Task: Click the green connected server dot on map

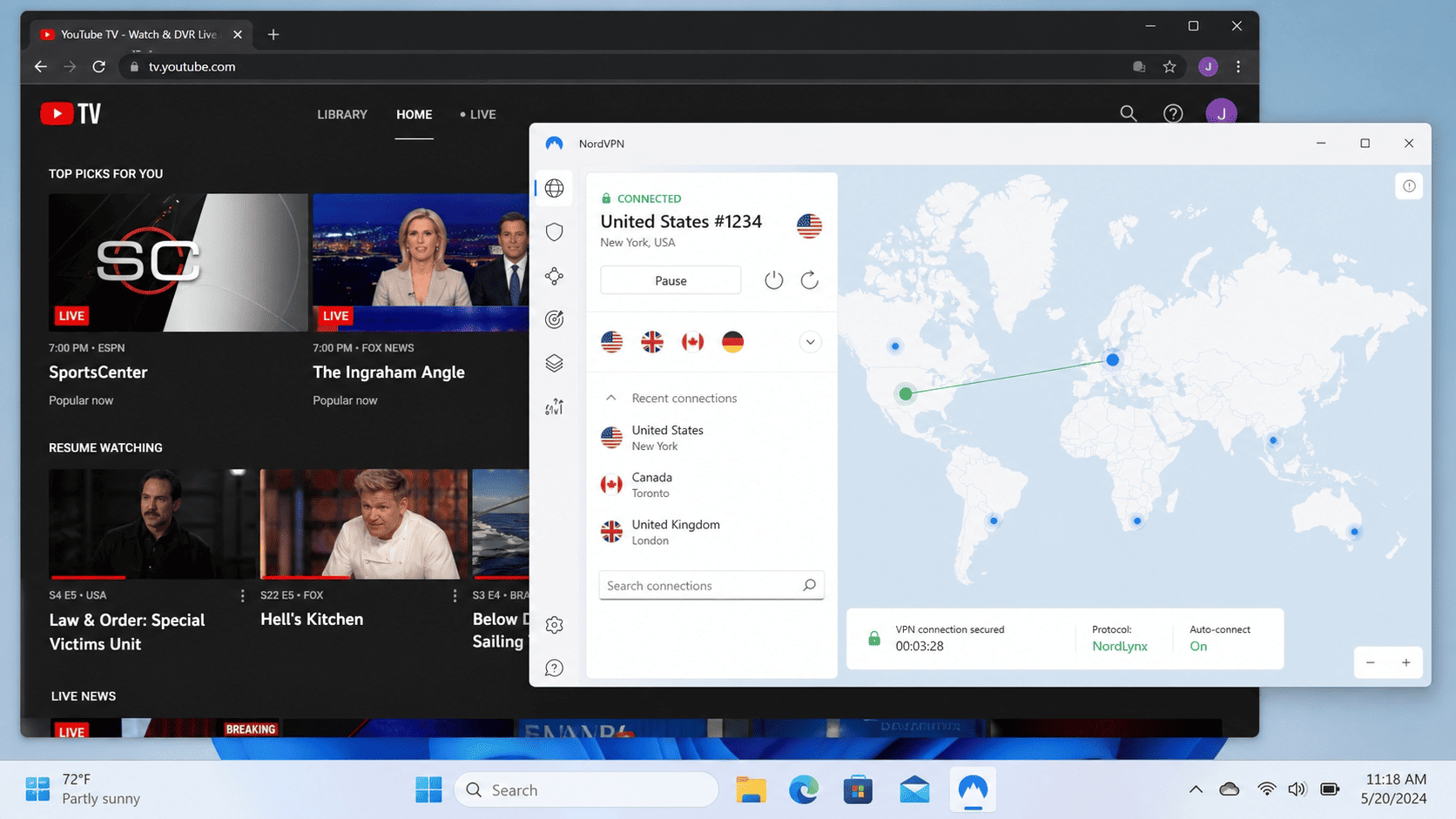Action: coord(906,393)
